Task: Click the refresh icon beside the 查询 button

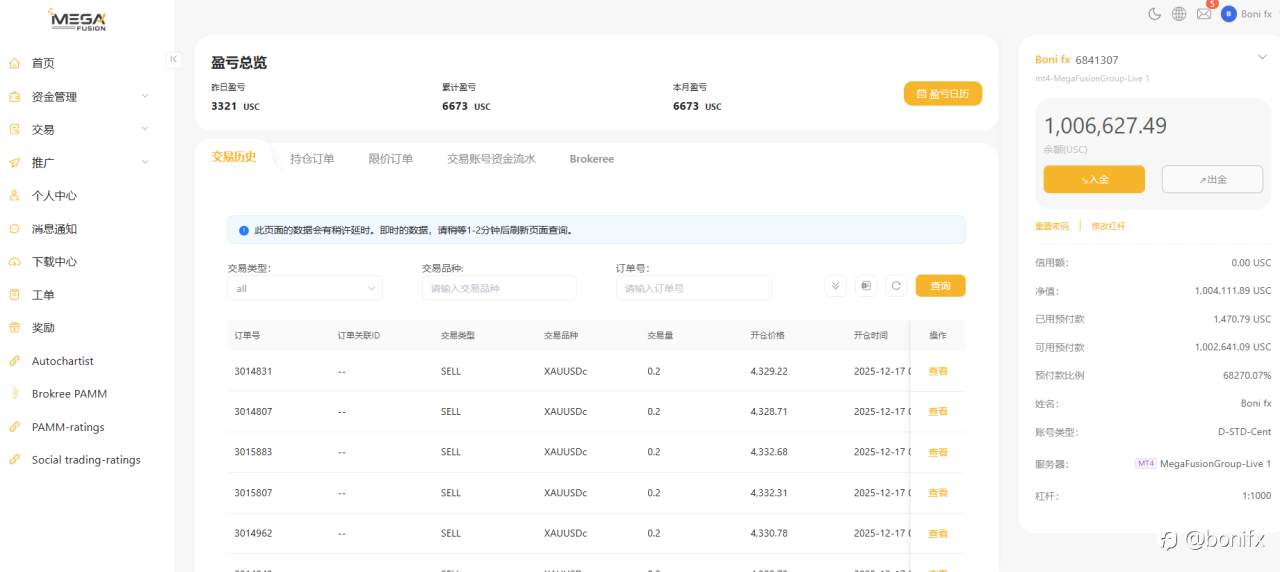Action: tap(896, 286)
